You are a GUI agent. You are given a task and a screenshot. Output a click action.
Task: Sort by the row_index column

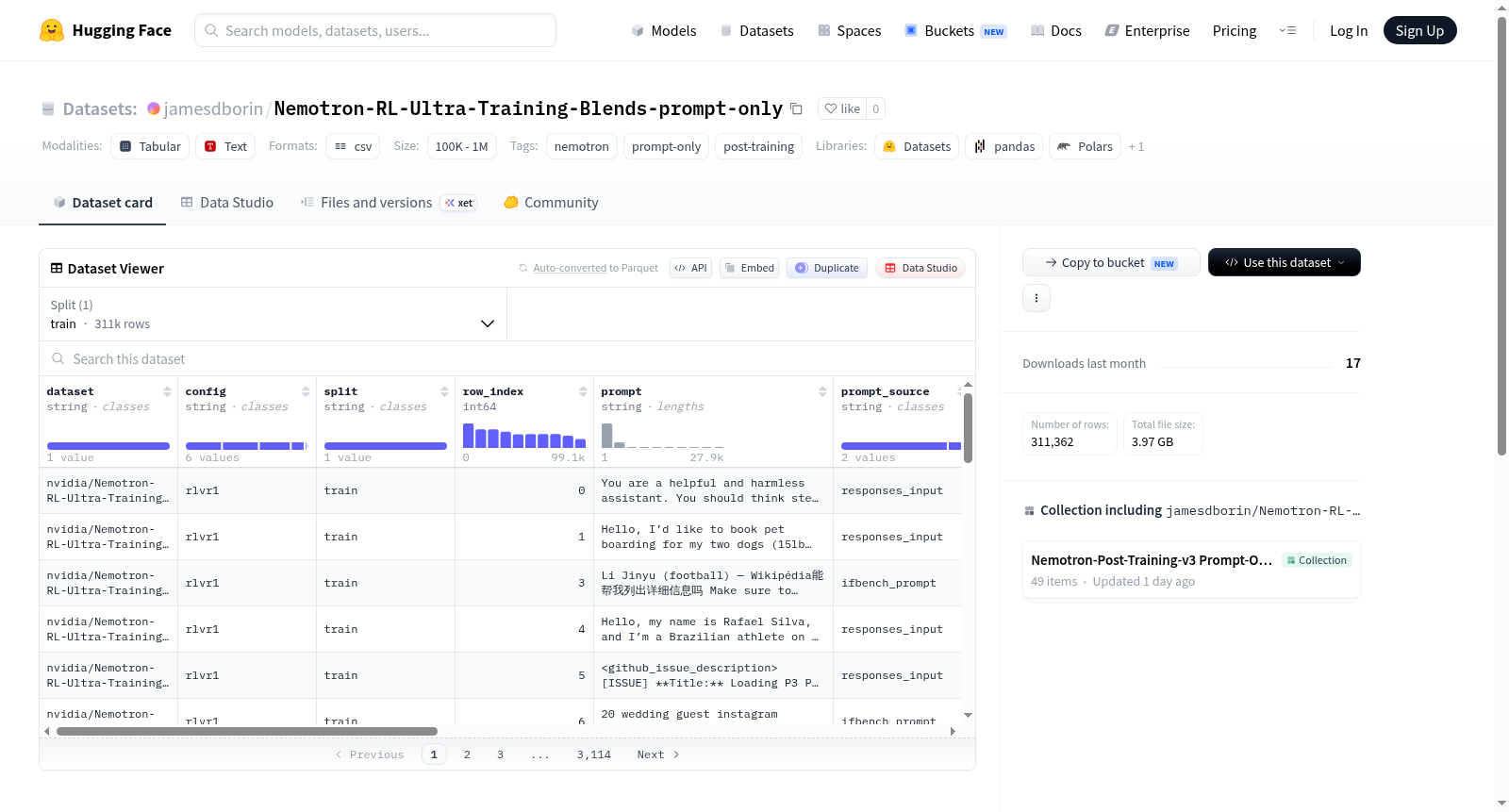point(583,391)
